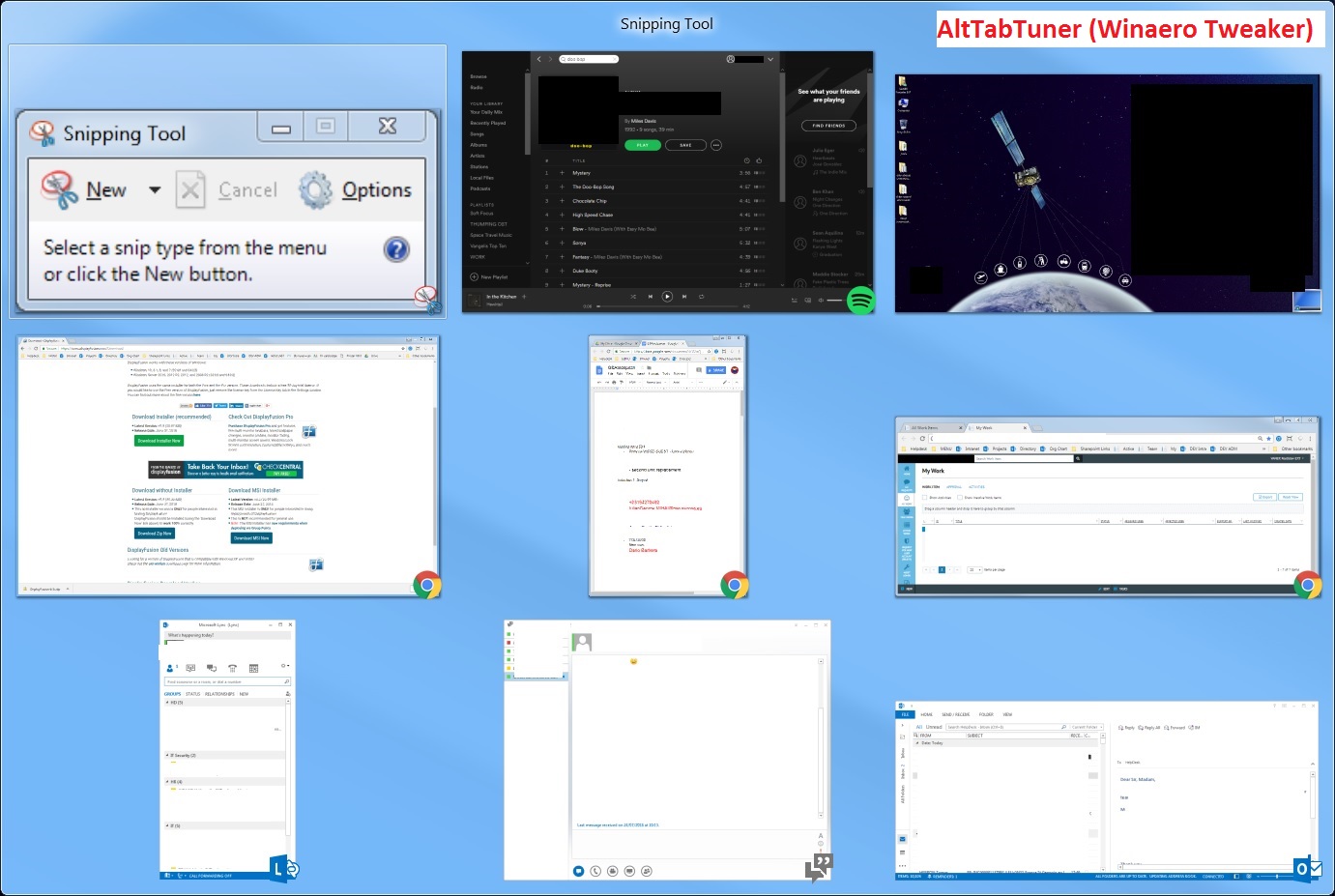Skip to previous track in Spotify

(x=650, y=297)
